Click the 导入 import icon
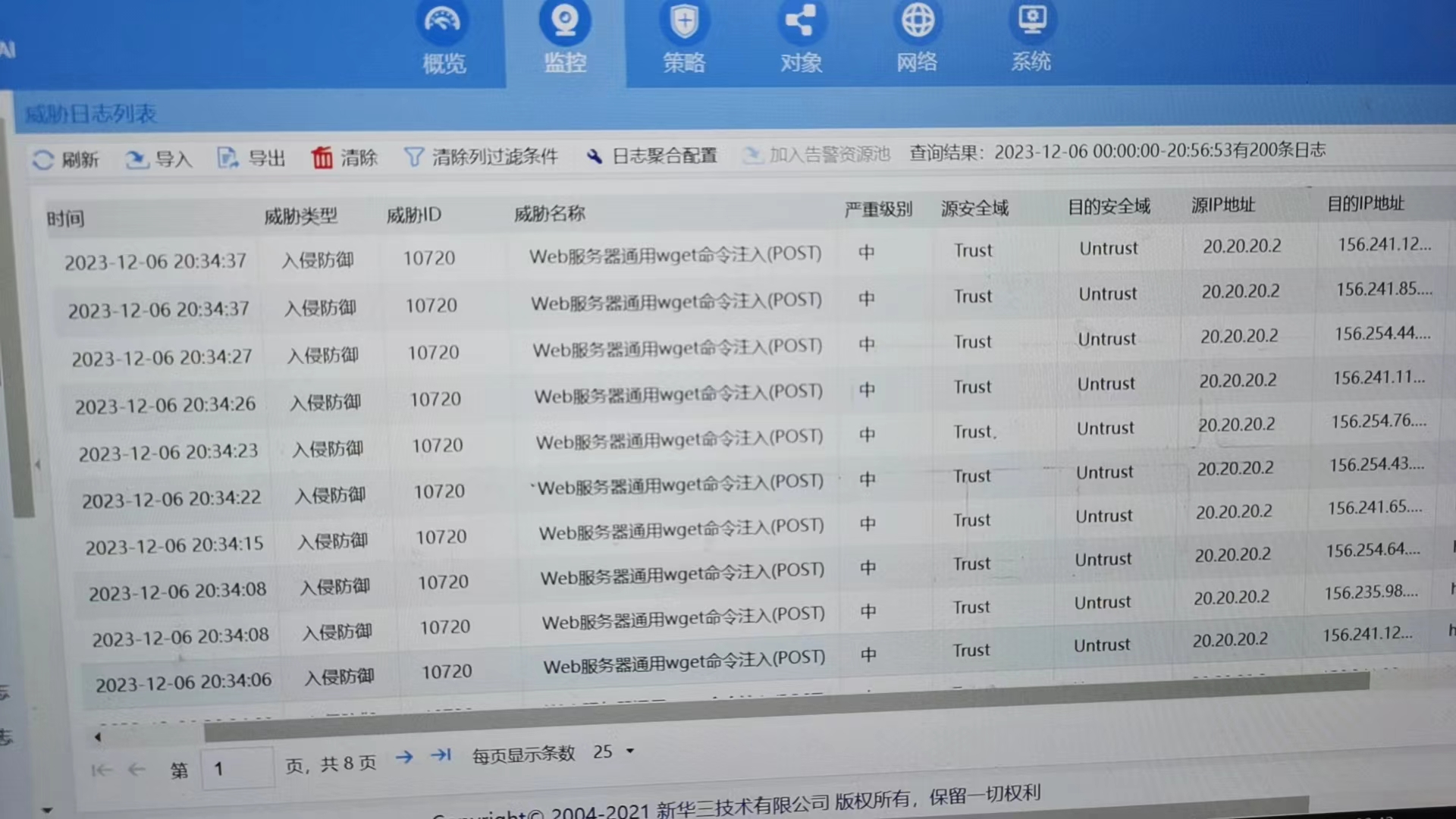This screenshot has width=1456, height=819. click(x=136, y=158)
